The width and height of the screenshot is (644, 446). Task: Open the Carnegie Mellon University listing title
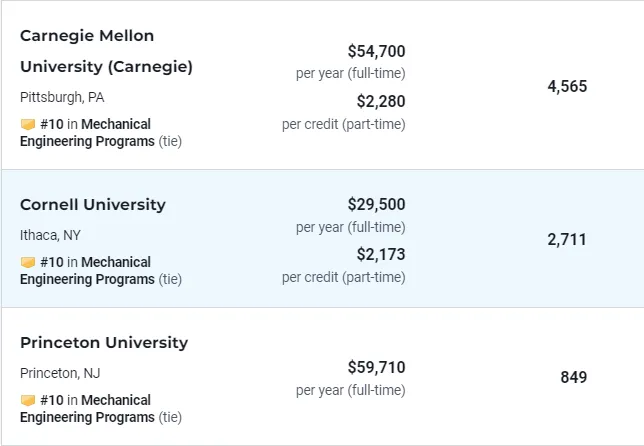pyautogui.click(x=106, y=51)
